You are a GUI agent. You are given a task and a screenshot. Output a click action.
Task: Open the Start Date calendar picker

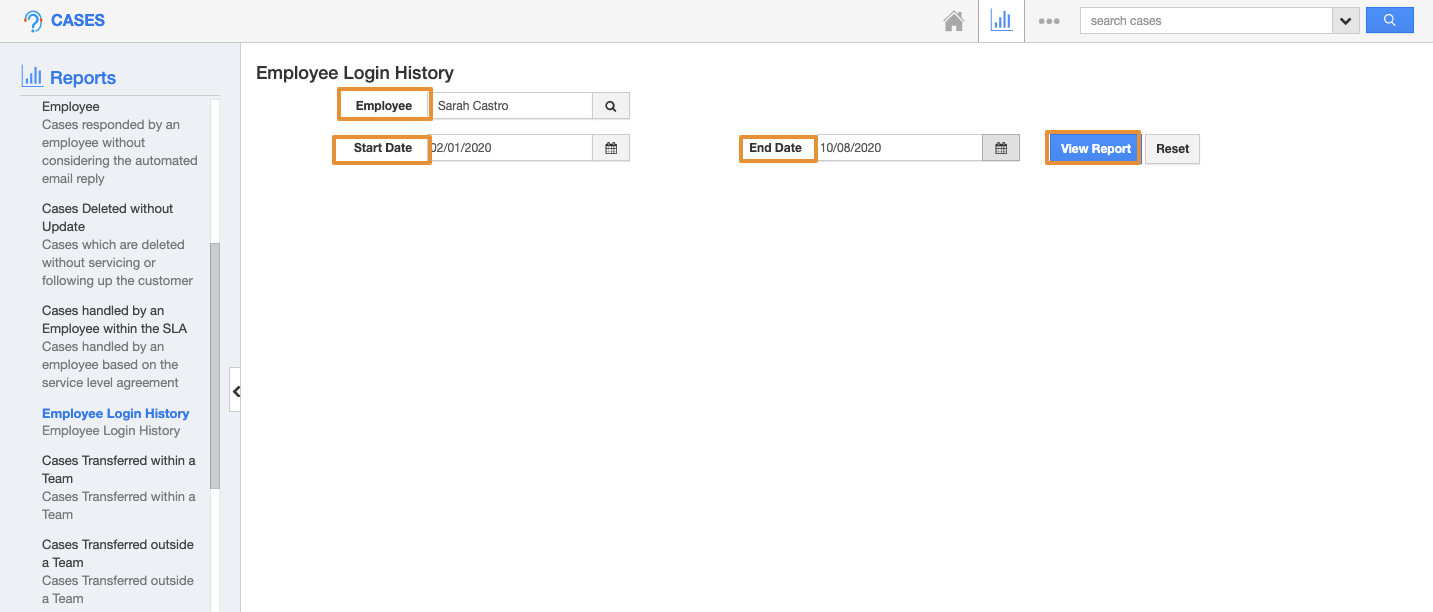[x=611, y=148]
